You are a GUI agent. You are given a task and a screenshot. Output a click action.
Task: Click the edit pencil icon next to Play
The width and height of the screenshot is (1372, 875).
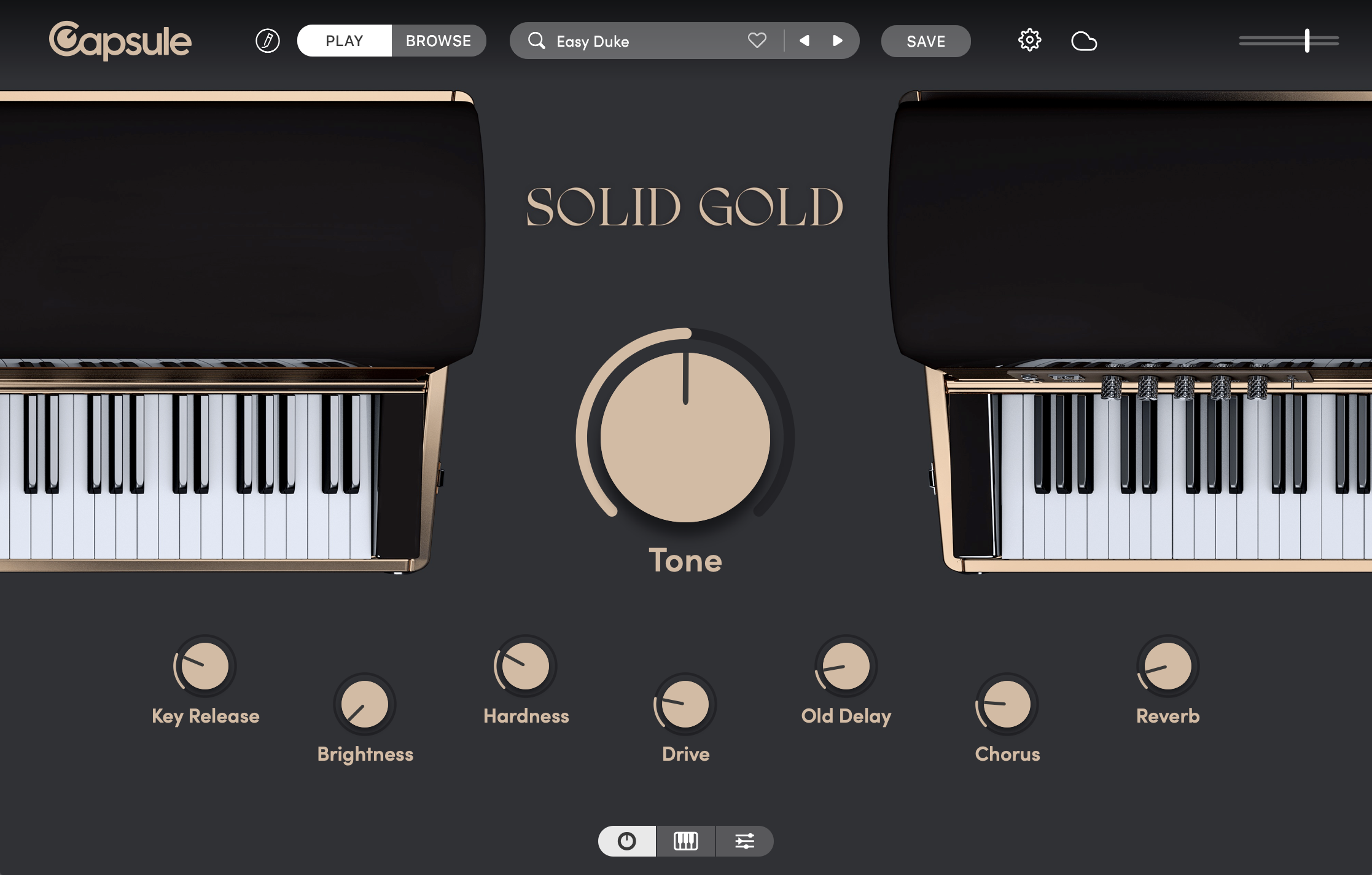pos(267,41)
